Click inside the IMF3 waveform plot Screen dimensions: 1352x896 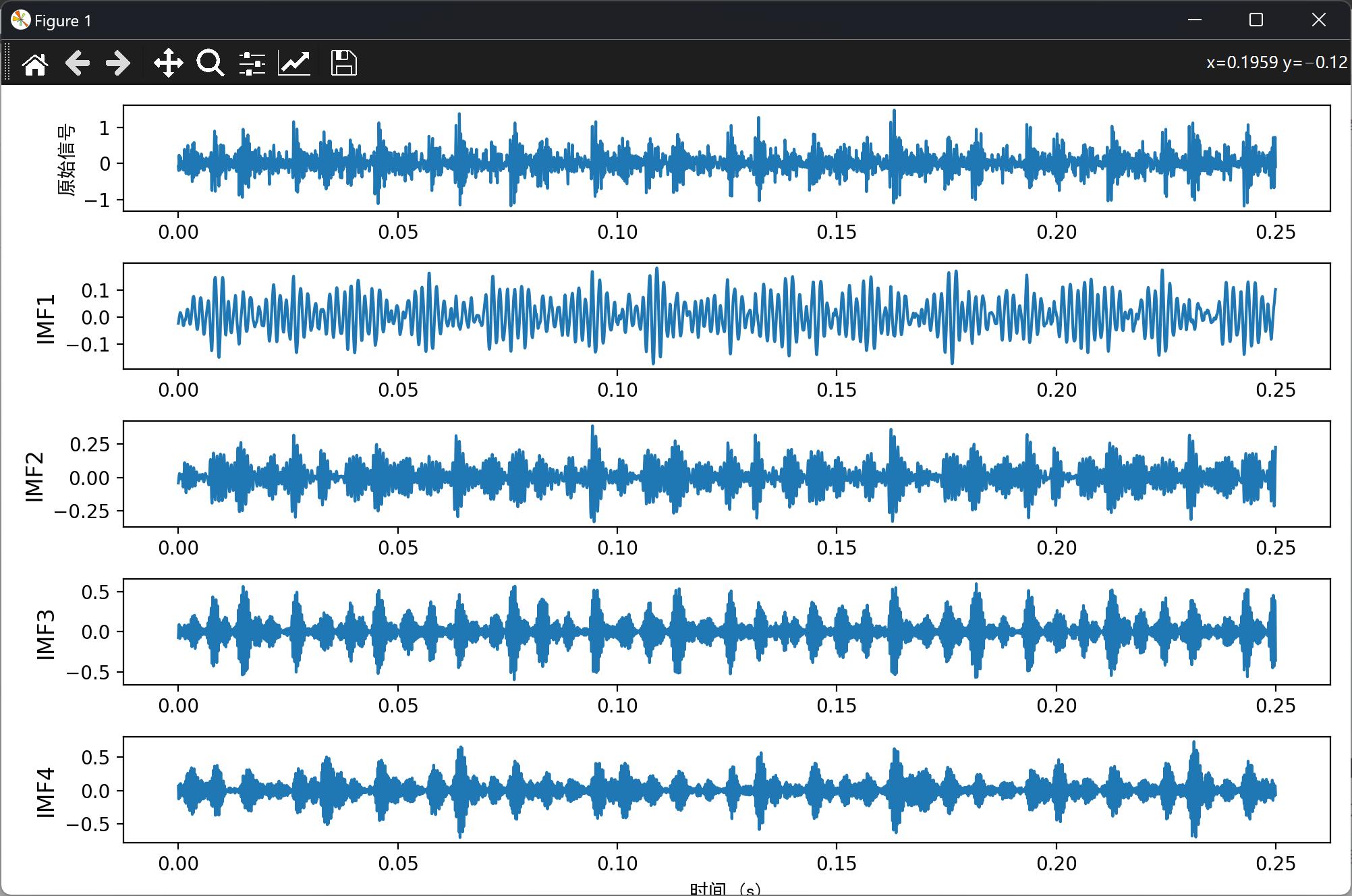726,632
